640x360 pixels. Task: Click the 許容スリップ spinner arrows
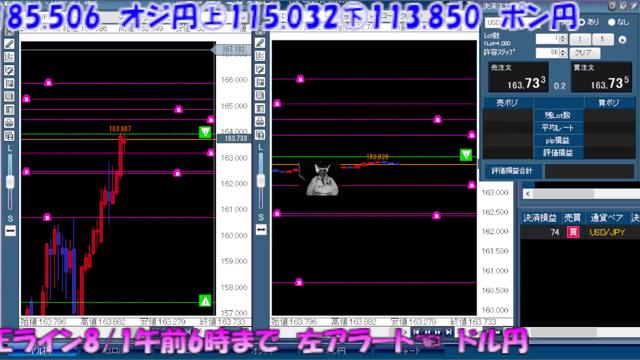tap(563, 53)
